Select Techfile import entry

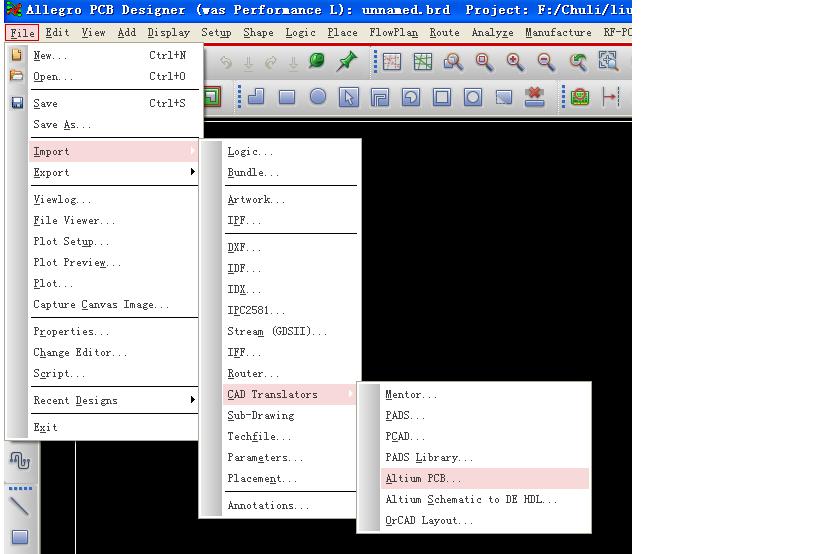click(289, 436)
